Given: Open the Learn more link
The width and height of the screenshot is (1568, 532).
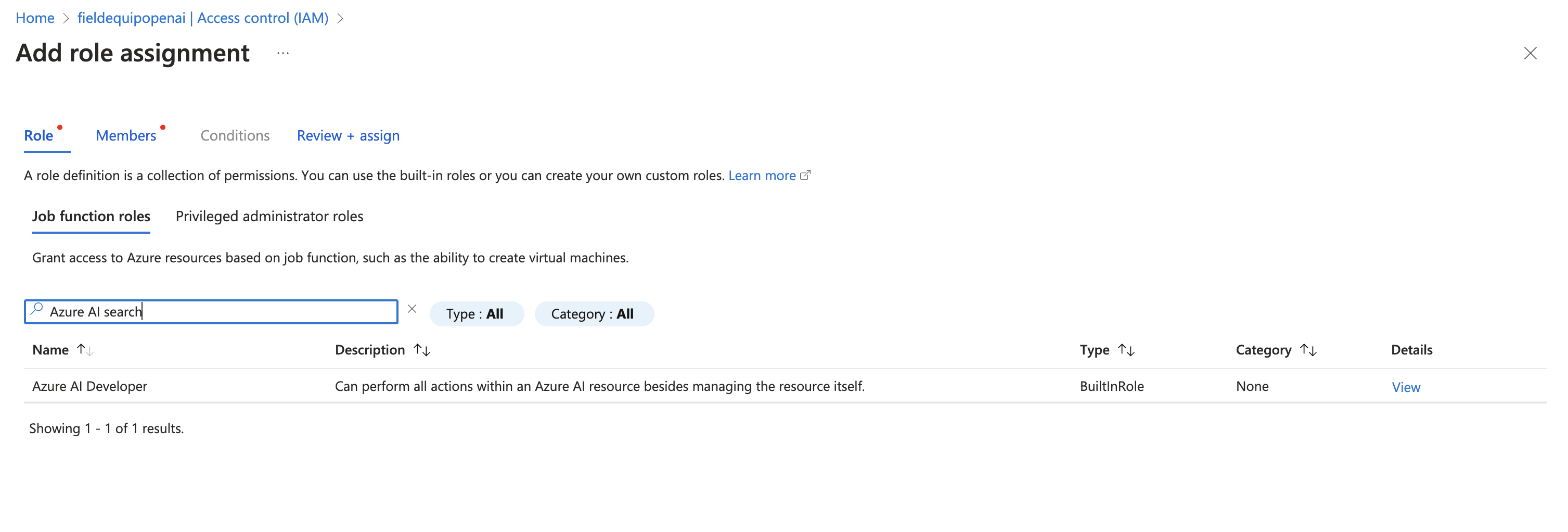Looking at the screenshot, I should (762, 175).
